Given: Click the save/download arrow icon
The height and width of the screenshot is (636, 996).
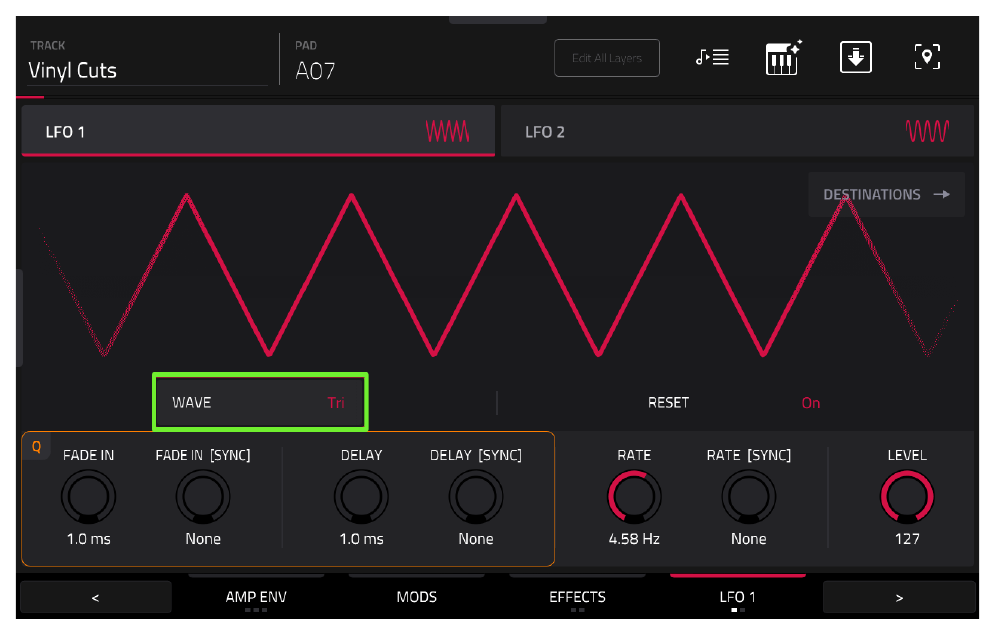Looking at the screenshot, I should 856,57.
